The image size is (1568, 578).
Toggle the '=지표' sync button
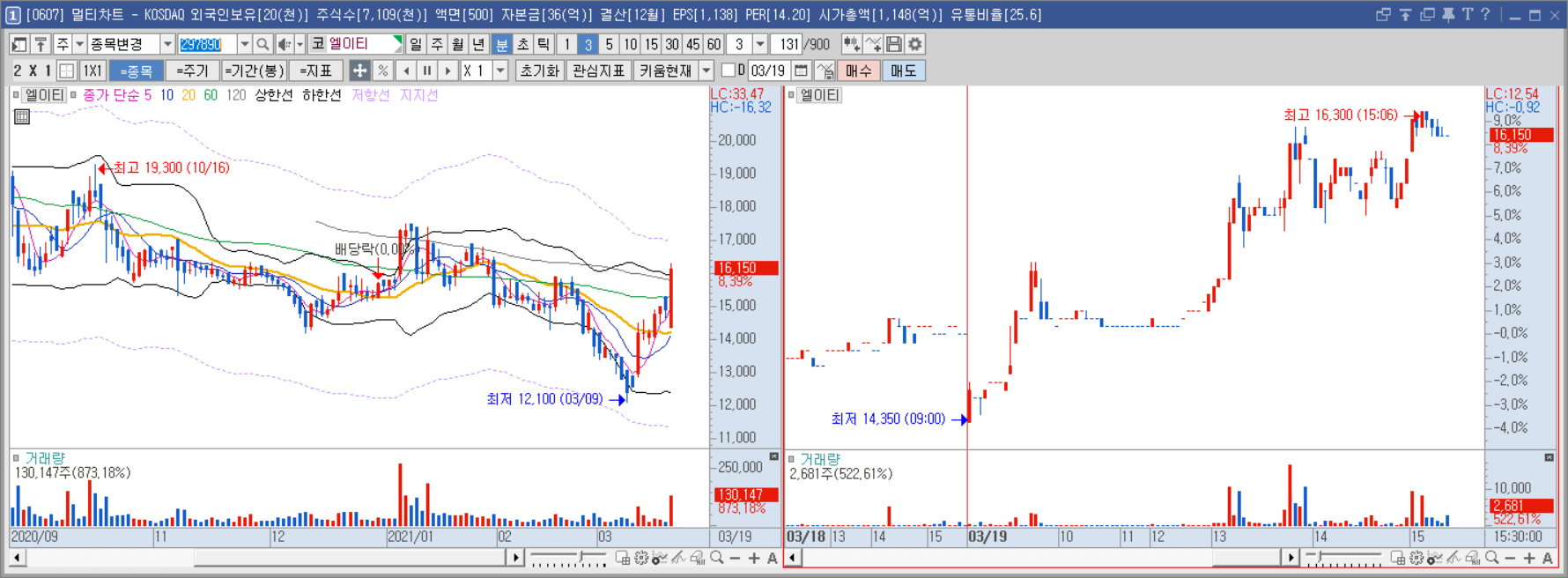point(316,70)
